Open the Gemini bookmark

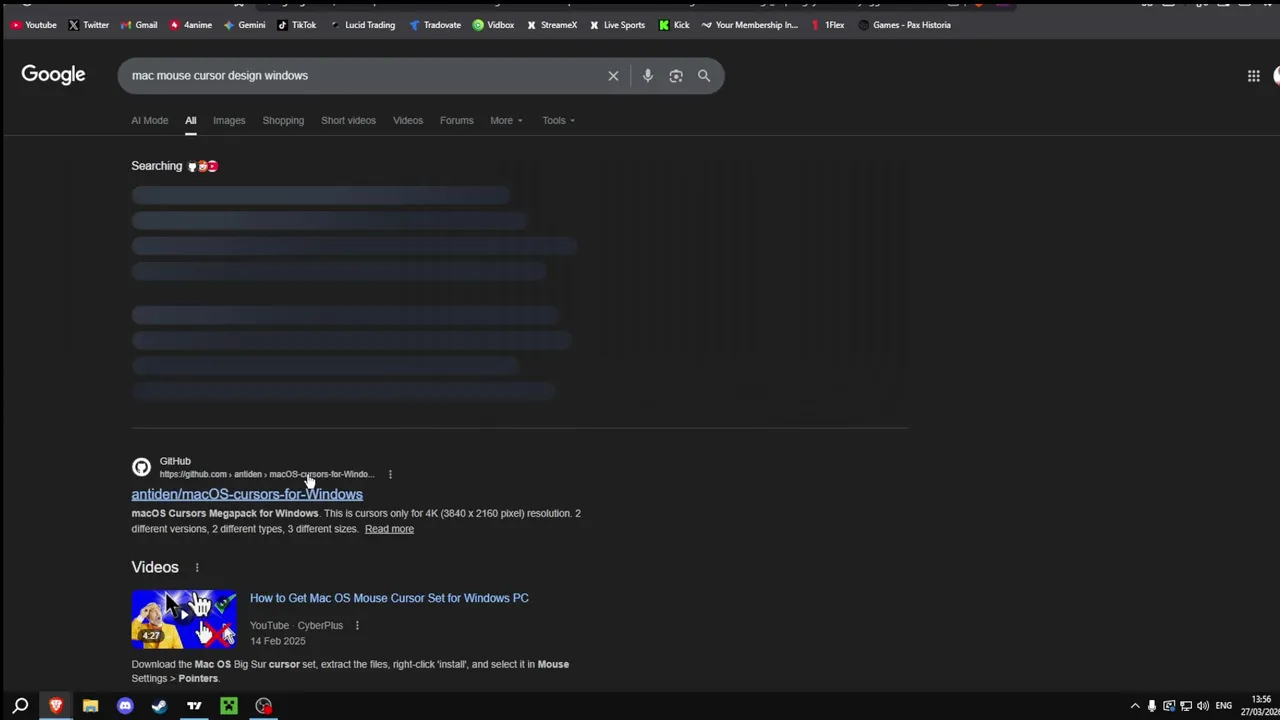tap(244, 25)
